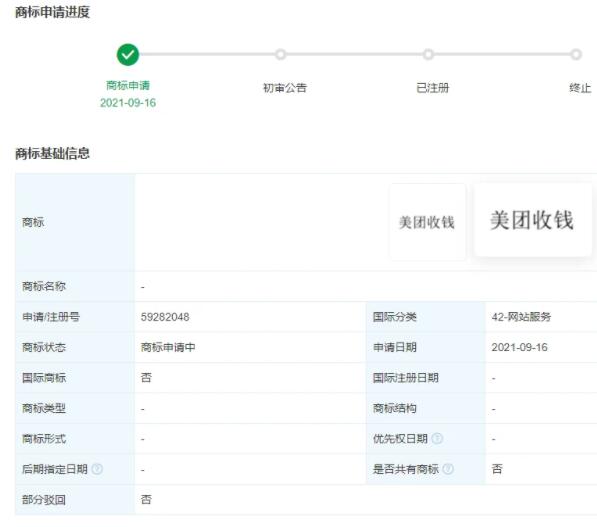Open help icon next to 后期指定日期
597x527 pixels.
(97, 469)
